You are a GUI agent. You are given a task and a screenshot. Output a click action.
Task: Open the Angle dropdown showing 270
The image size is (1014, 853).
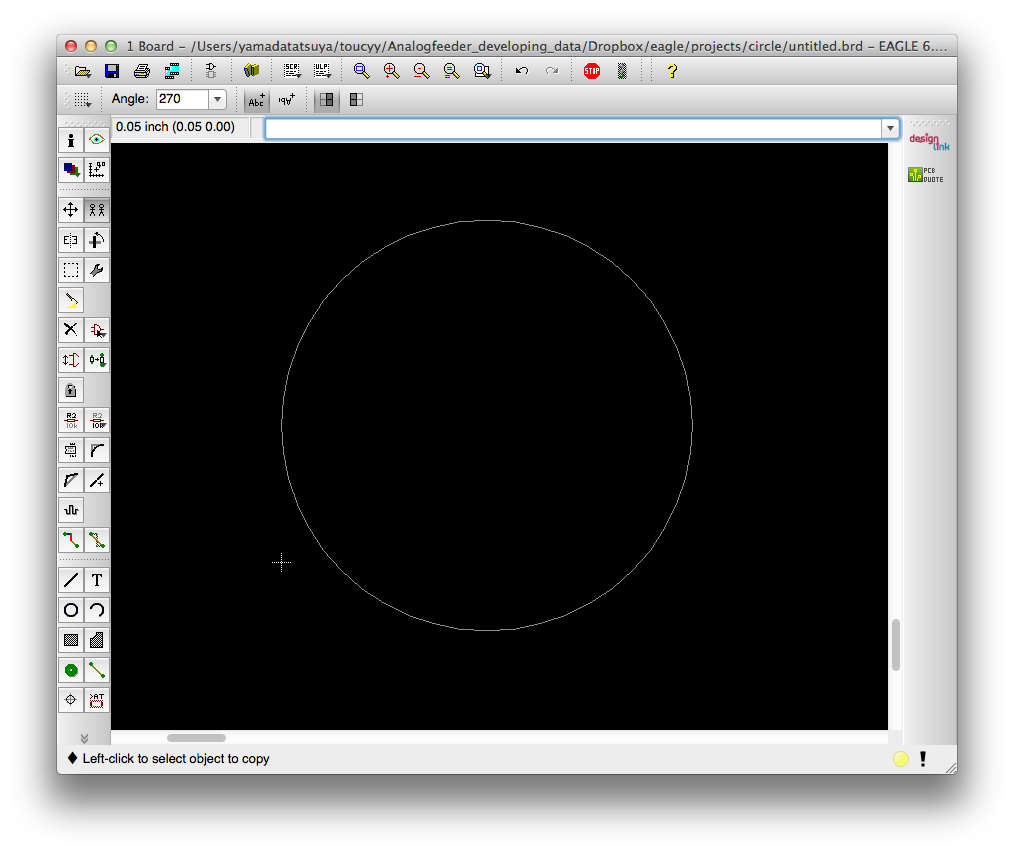click(217, 99)
